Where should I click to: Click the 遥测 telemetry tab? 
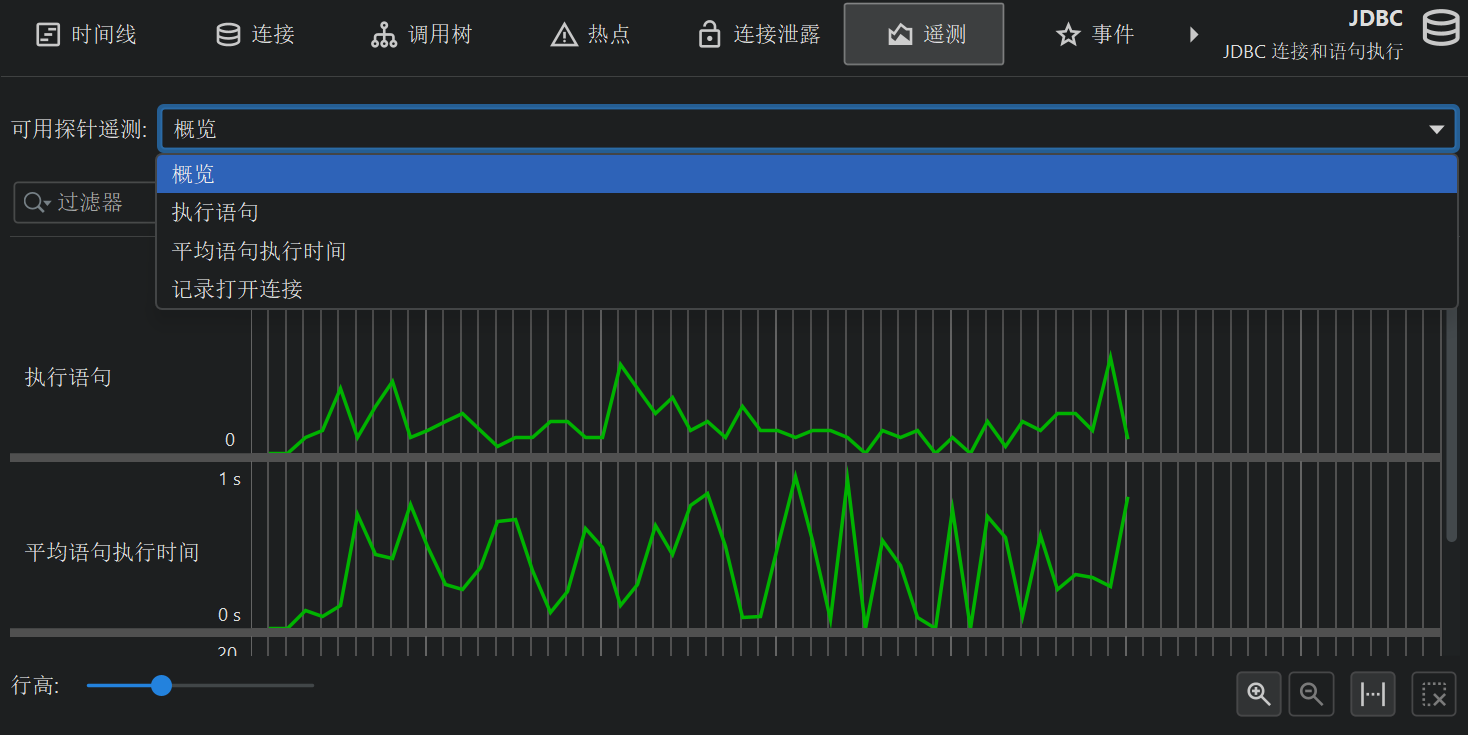[x=924, y=35]
